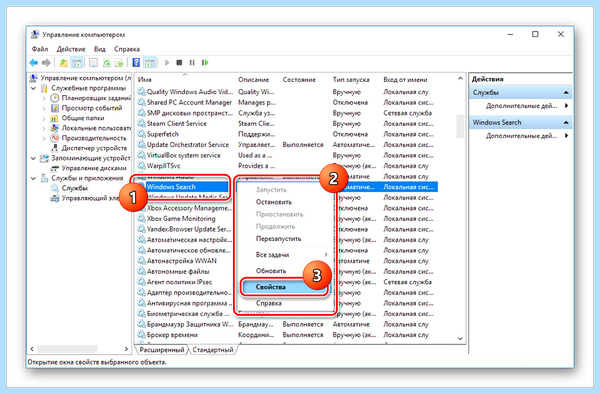
Task: Click the gear icon of Superfetch row
Action: (x=142, y=134)
